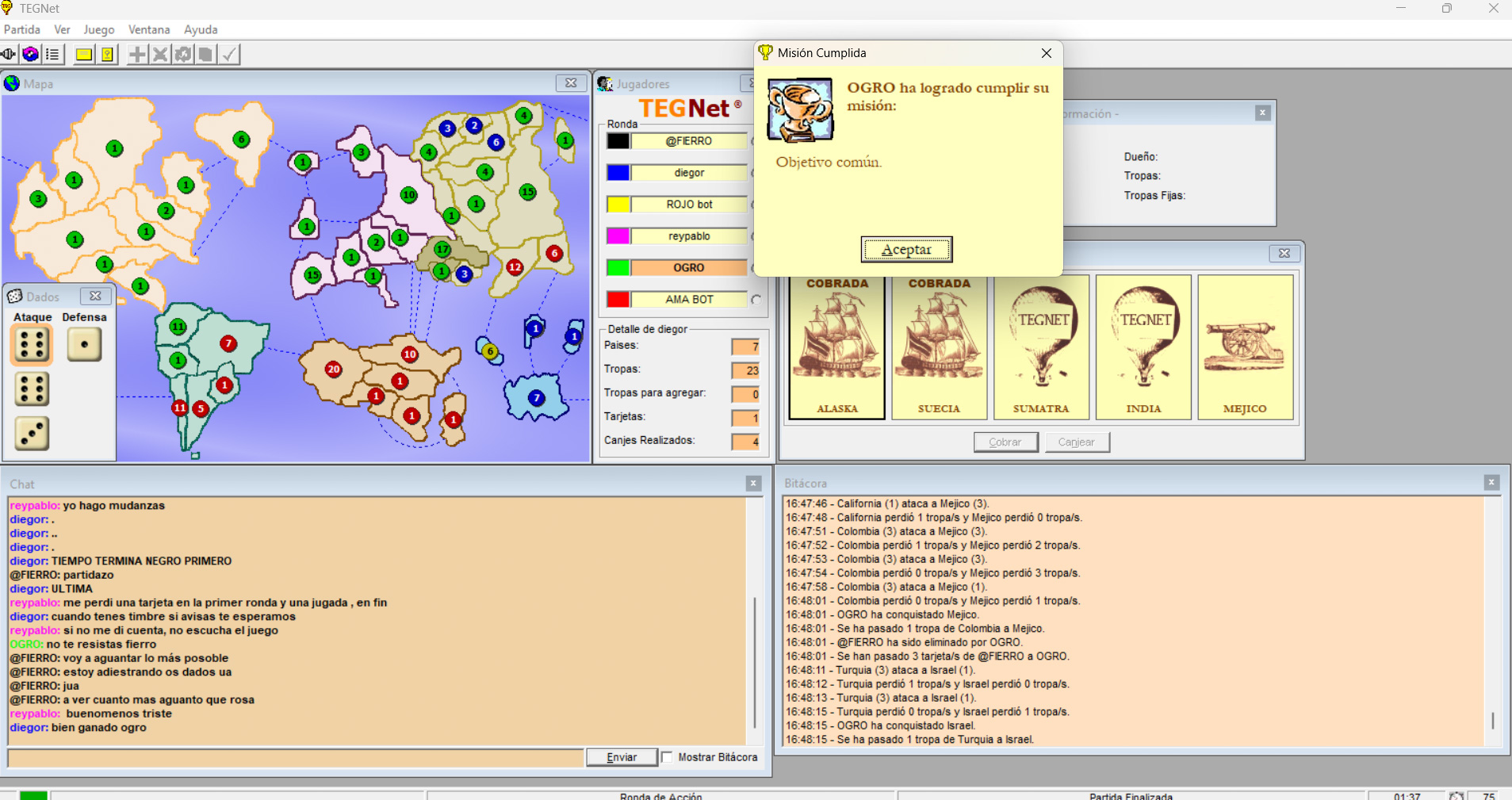Image resolution: width=1512 pixels, height=800 pixels.
Task: Click the Canjear cards button
Action: [1076, 442]
